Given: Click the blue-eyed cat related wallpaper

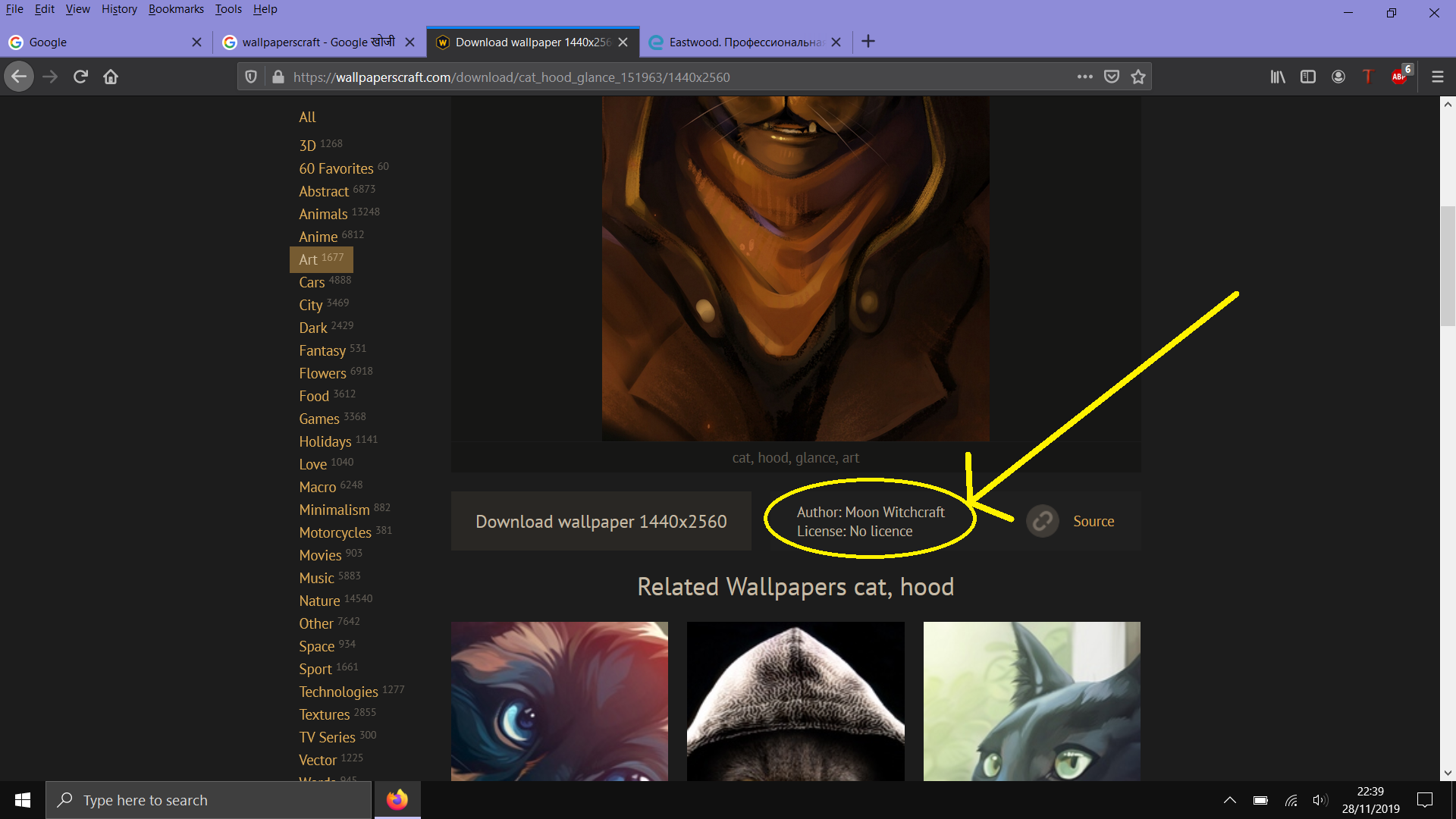Looking at the screenshot, I should [x=559, y=700].
